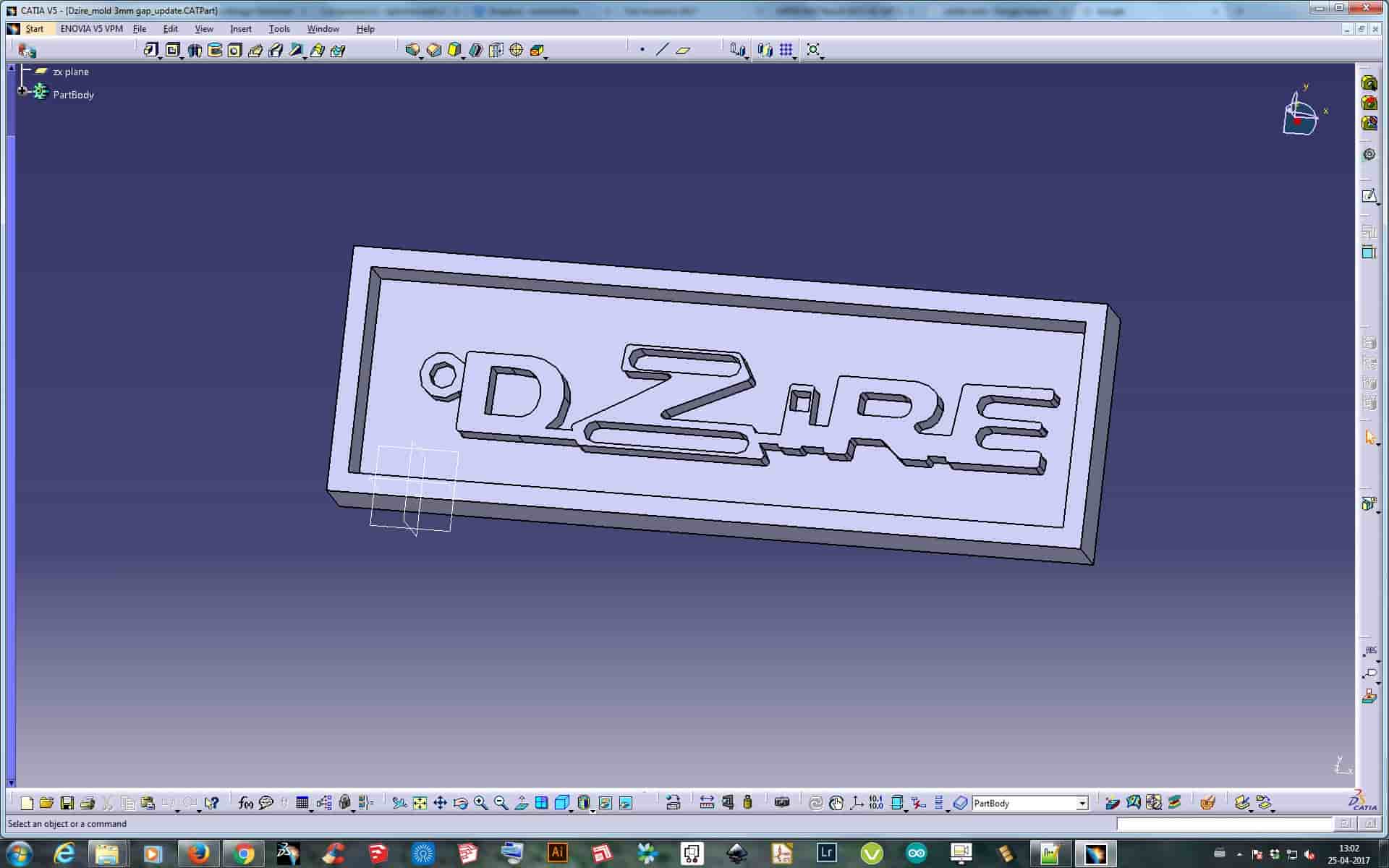
Task: Create a Line with the line tool
Action: pyautogui.click(x=662, y=50)
